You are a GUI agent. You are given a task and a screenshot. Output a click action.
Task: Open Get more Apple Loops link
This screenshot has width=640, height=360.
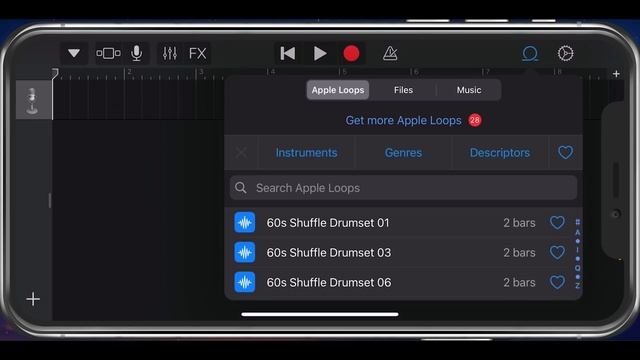click(x=403, y=120)
